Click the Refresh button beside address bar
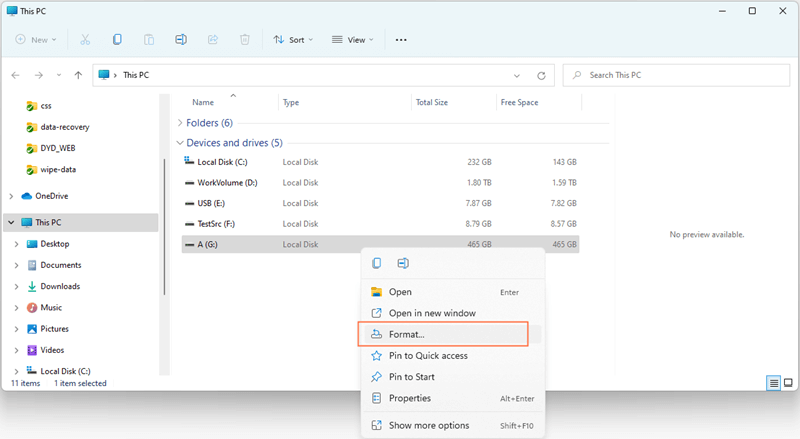The image size is (800, 439). coord(541,75)
